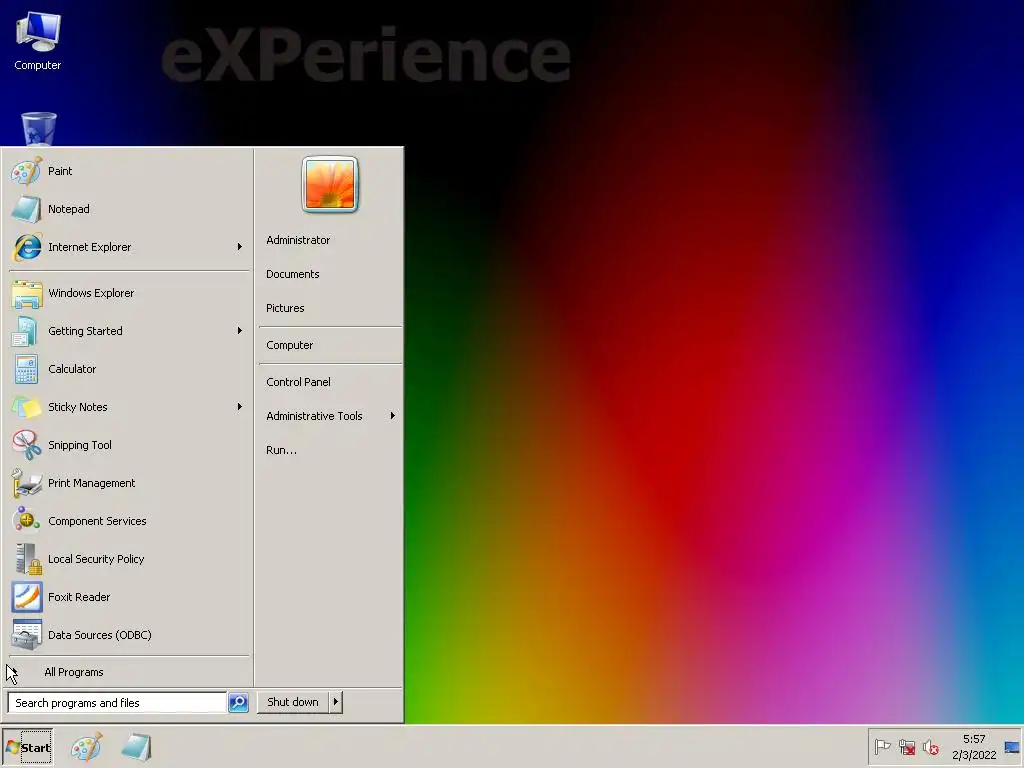The width and height of the screenshot is (1024, 768).
Task: Open Windows Explorer folder icon
Action: (x=26, y=293)
